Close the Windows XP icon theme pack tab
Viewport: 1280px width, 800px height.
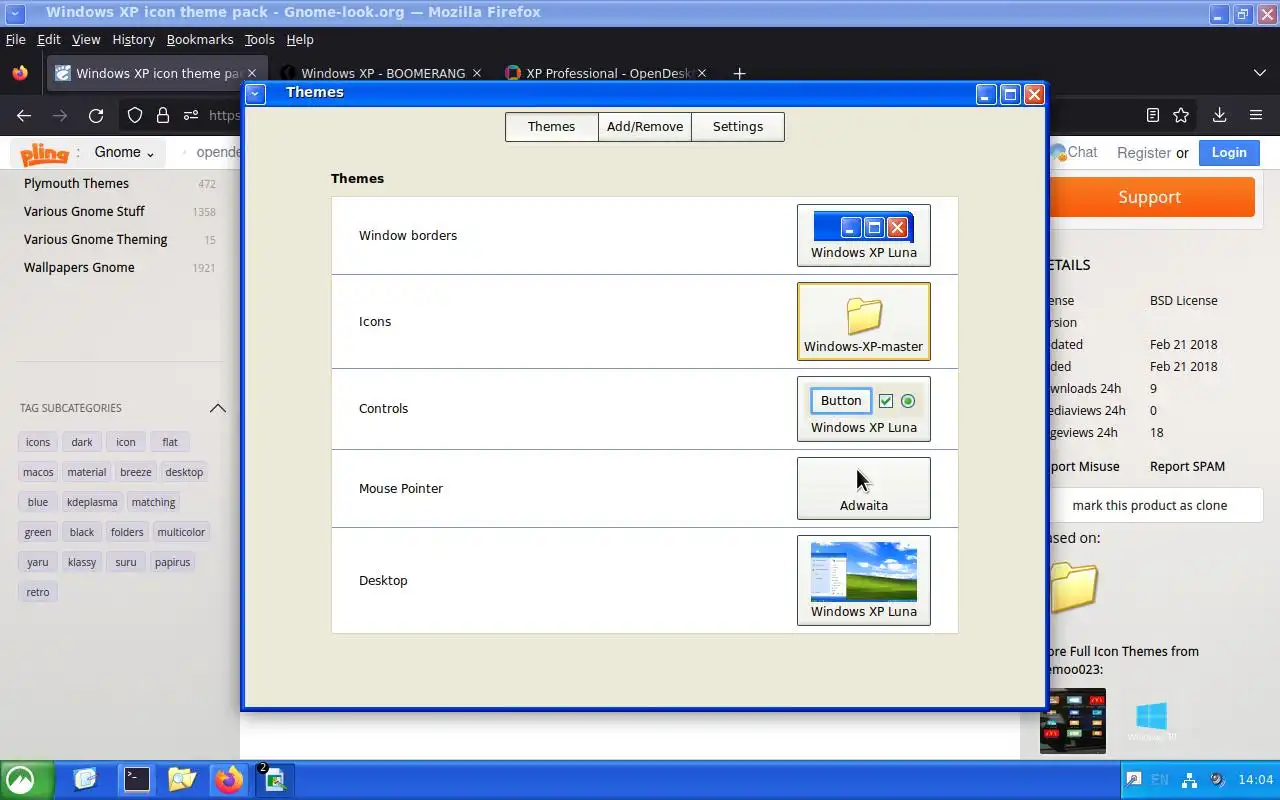tap(252, 73)
